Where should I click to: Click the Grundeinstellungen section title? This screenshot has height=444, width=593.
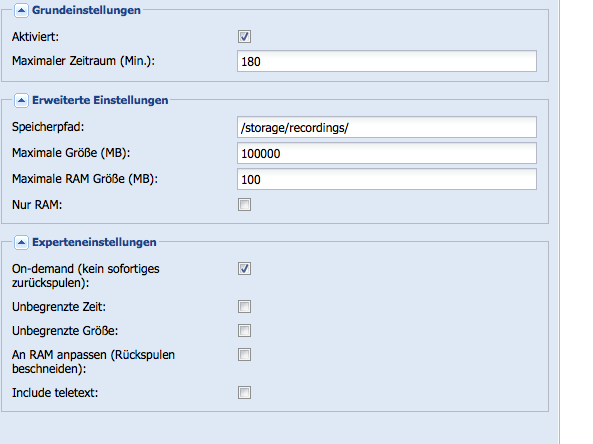pyautogui.click(x=86, y=10)
